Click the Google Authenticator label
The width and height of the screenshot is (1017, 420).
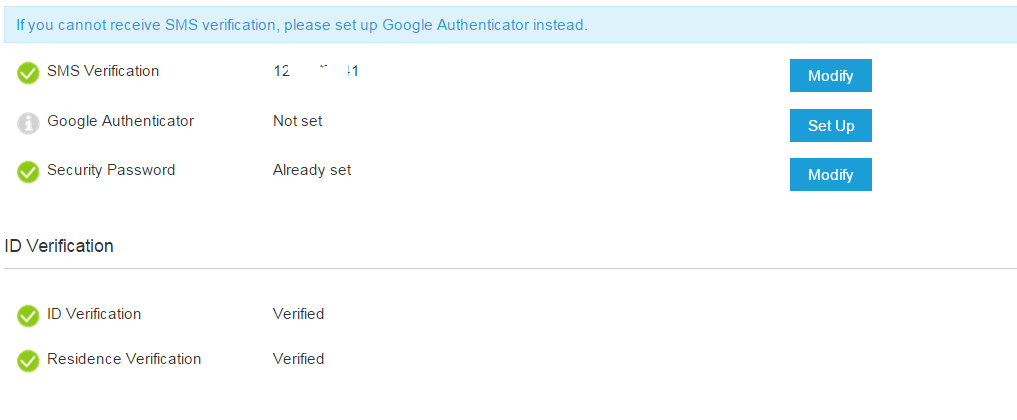120,121
